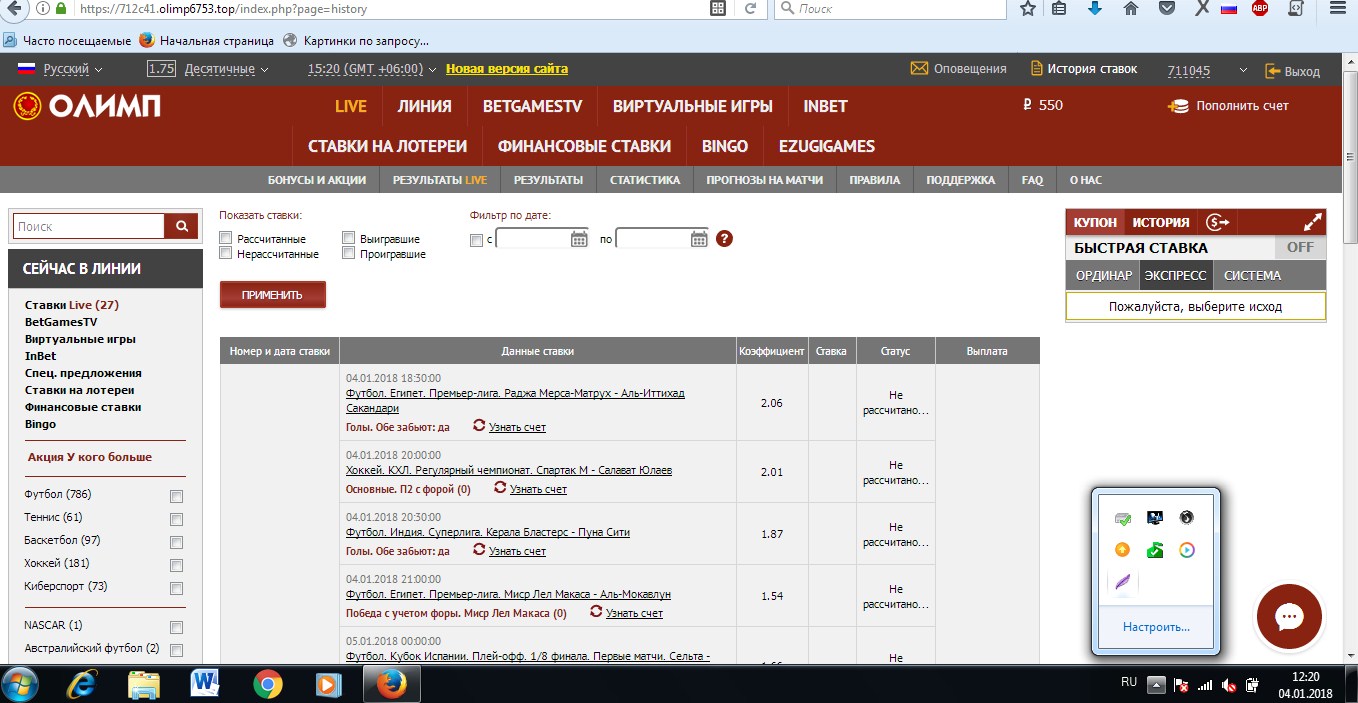Launch Microsoft Word from the taskbar
This screenshot has width=1358, height=703.
coord(205,684)
